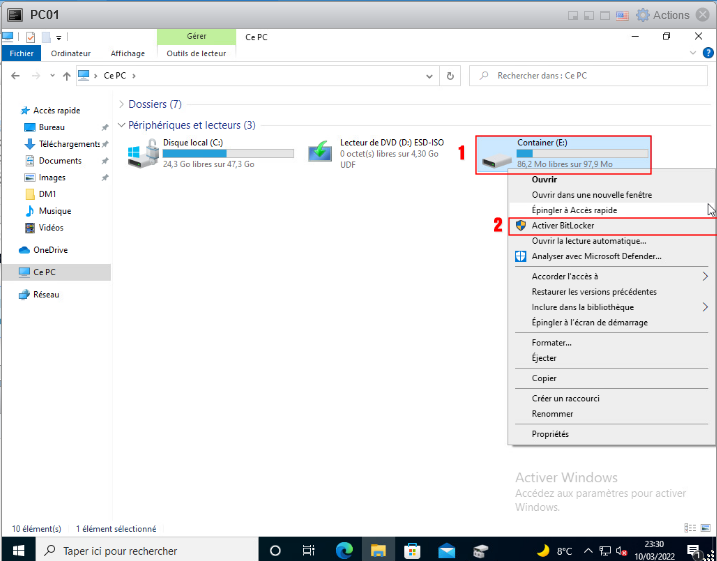The width and height of the screenshot is (717, 561).
Task: Click the up-arrow parent folder button
Action: pos(66,76)
